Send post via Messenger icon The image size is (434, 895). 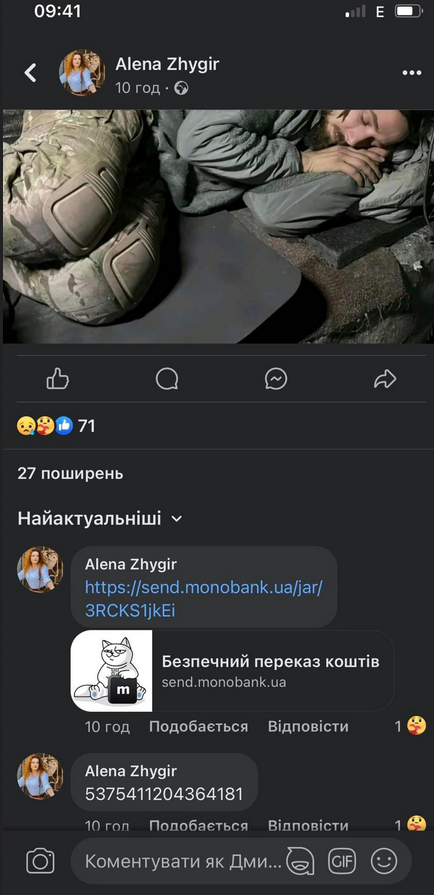(x=276, y=378)
